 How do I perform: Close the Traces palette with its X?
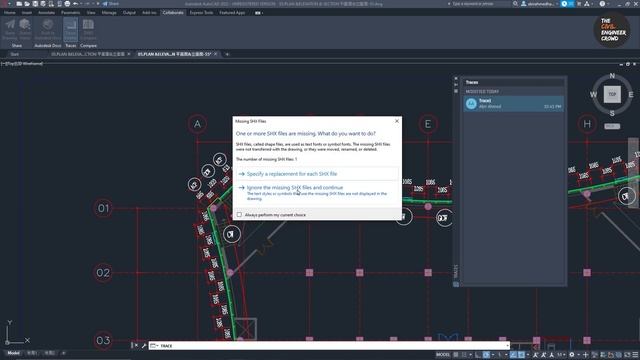tap(456, 78)
